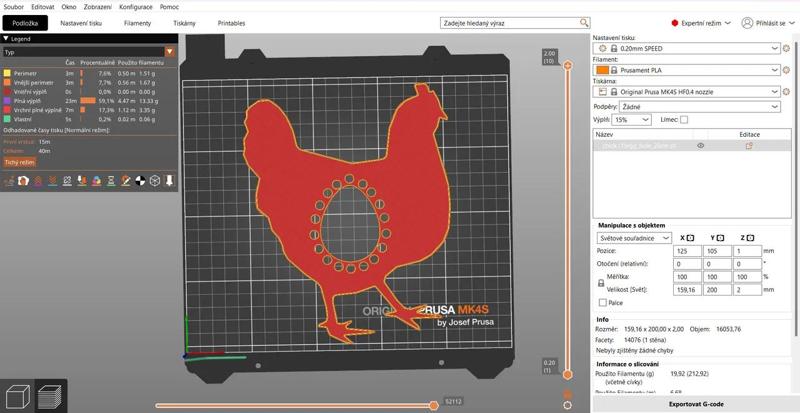Select the Podložka tab
The image size is (800, 413).
pos(25,23)
